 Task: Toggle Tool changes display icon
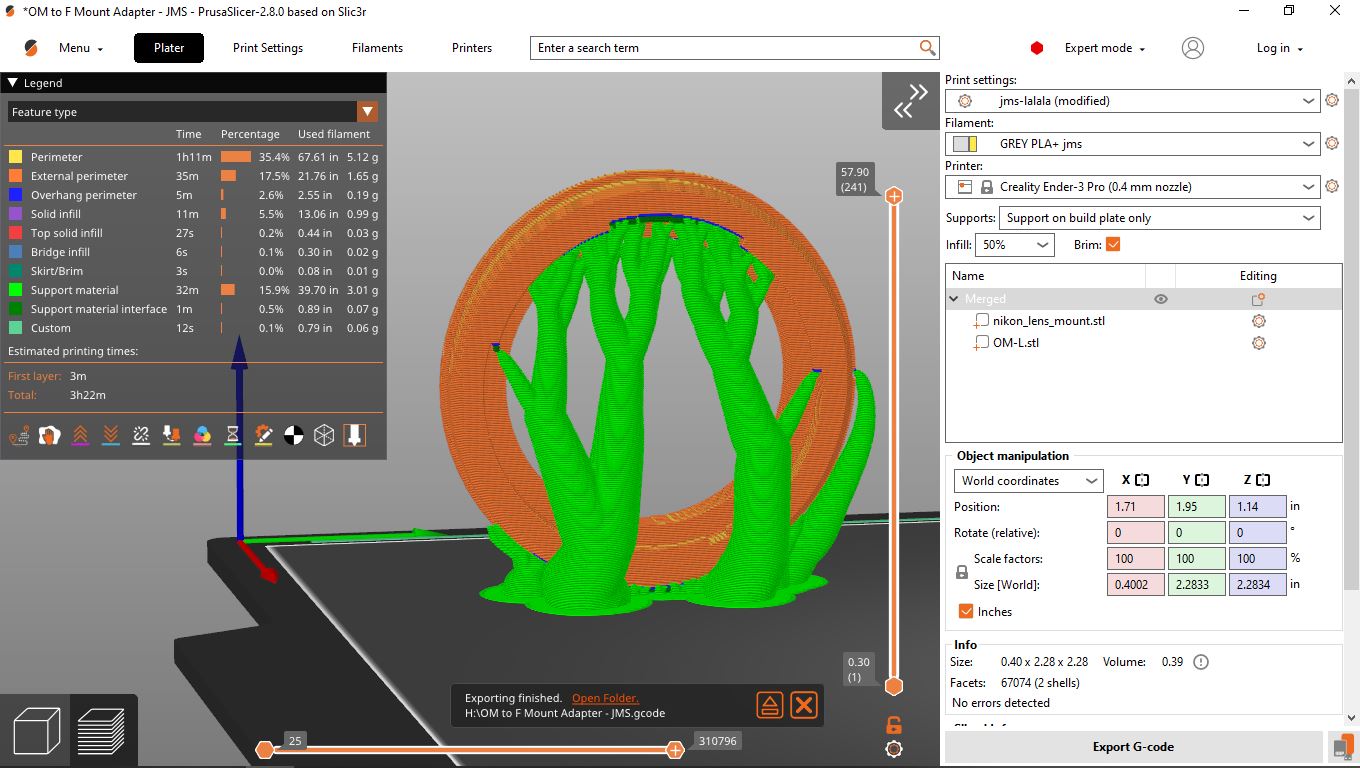tap(172, 435)
